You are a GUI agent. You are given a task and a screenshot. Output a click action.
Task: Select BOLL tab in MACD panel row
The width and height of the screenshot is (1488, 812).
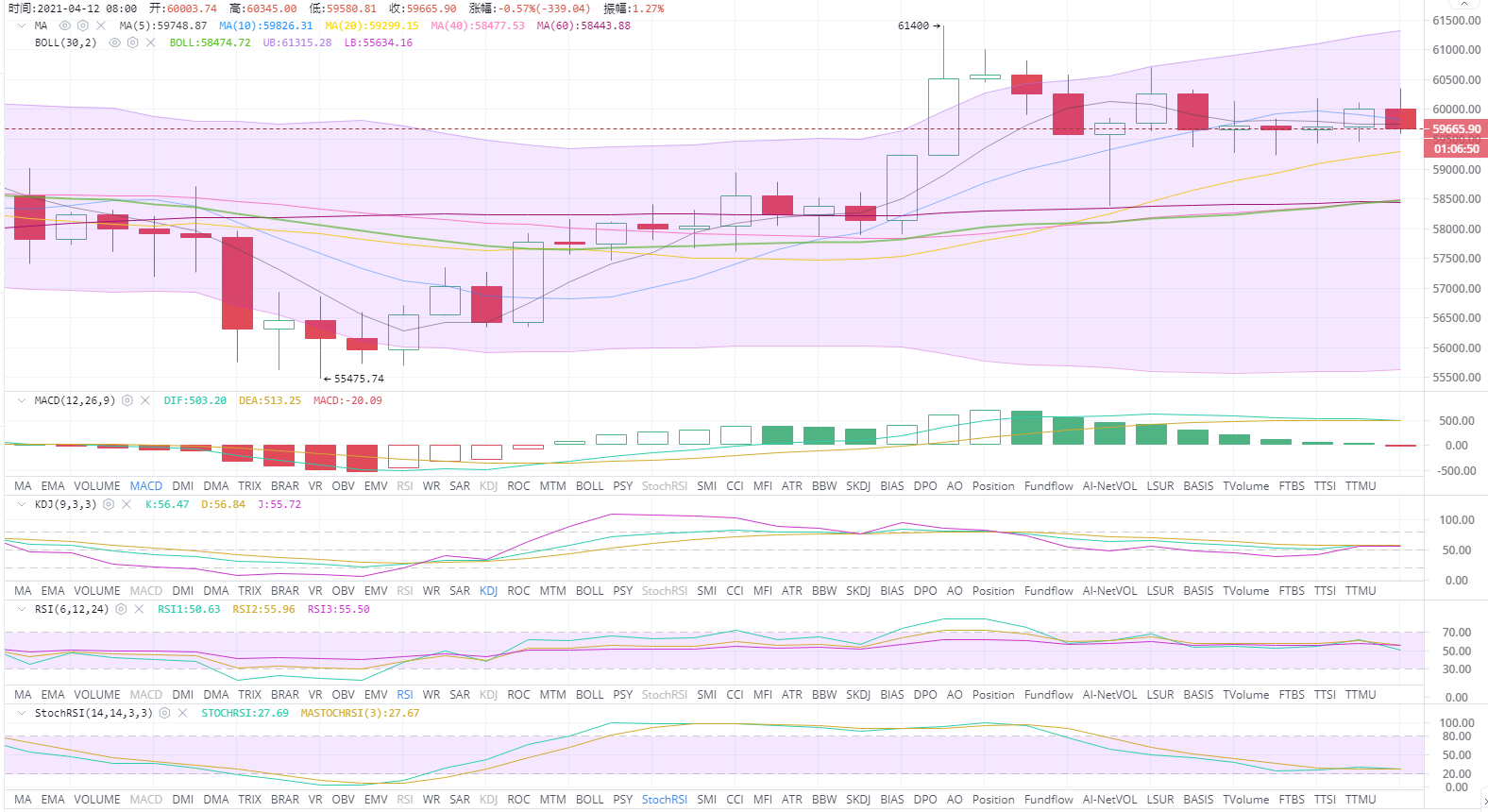tap(590, 486)
